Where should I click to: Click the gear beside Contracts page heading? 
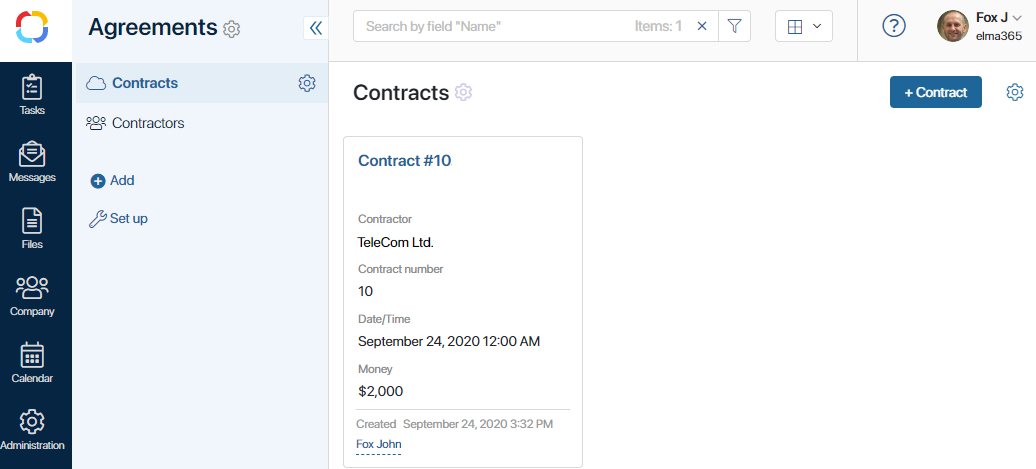[463, 92]
